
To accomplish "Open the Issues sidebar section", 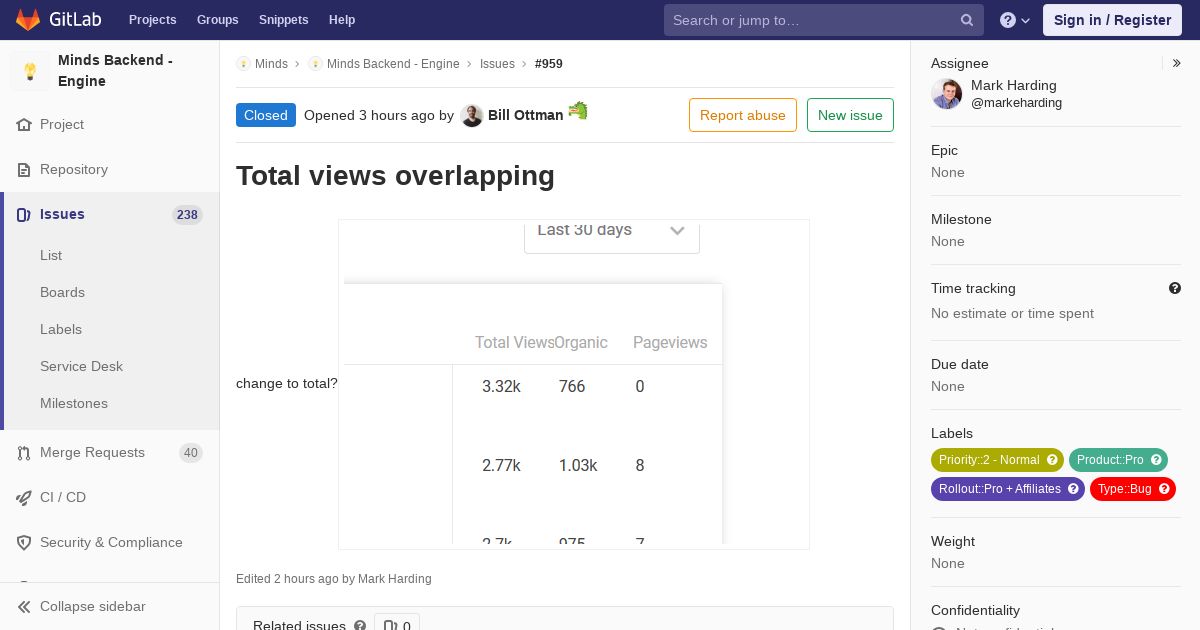I will (x=62, y=214).
